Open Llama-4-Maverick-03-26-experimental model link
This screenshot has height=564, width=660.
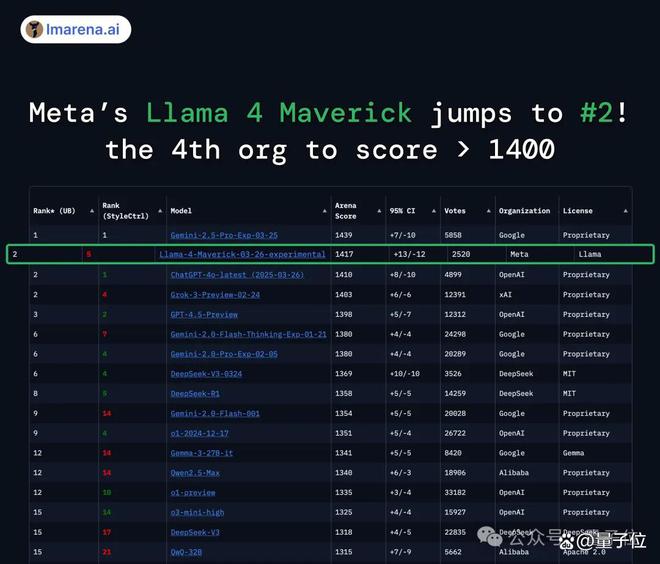[242, 254]
